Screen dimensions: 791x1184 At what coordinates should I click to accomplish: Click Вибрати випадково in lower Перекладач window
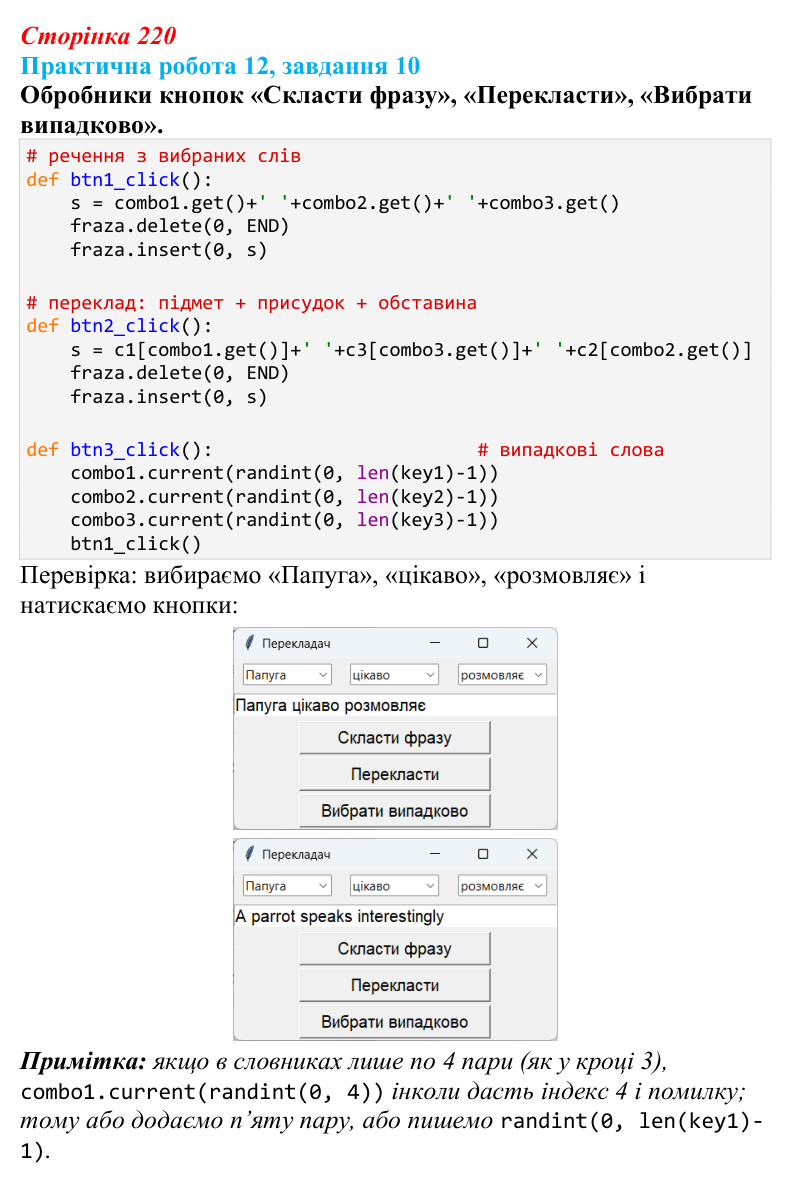click(x=395, y=1022)
